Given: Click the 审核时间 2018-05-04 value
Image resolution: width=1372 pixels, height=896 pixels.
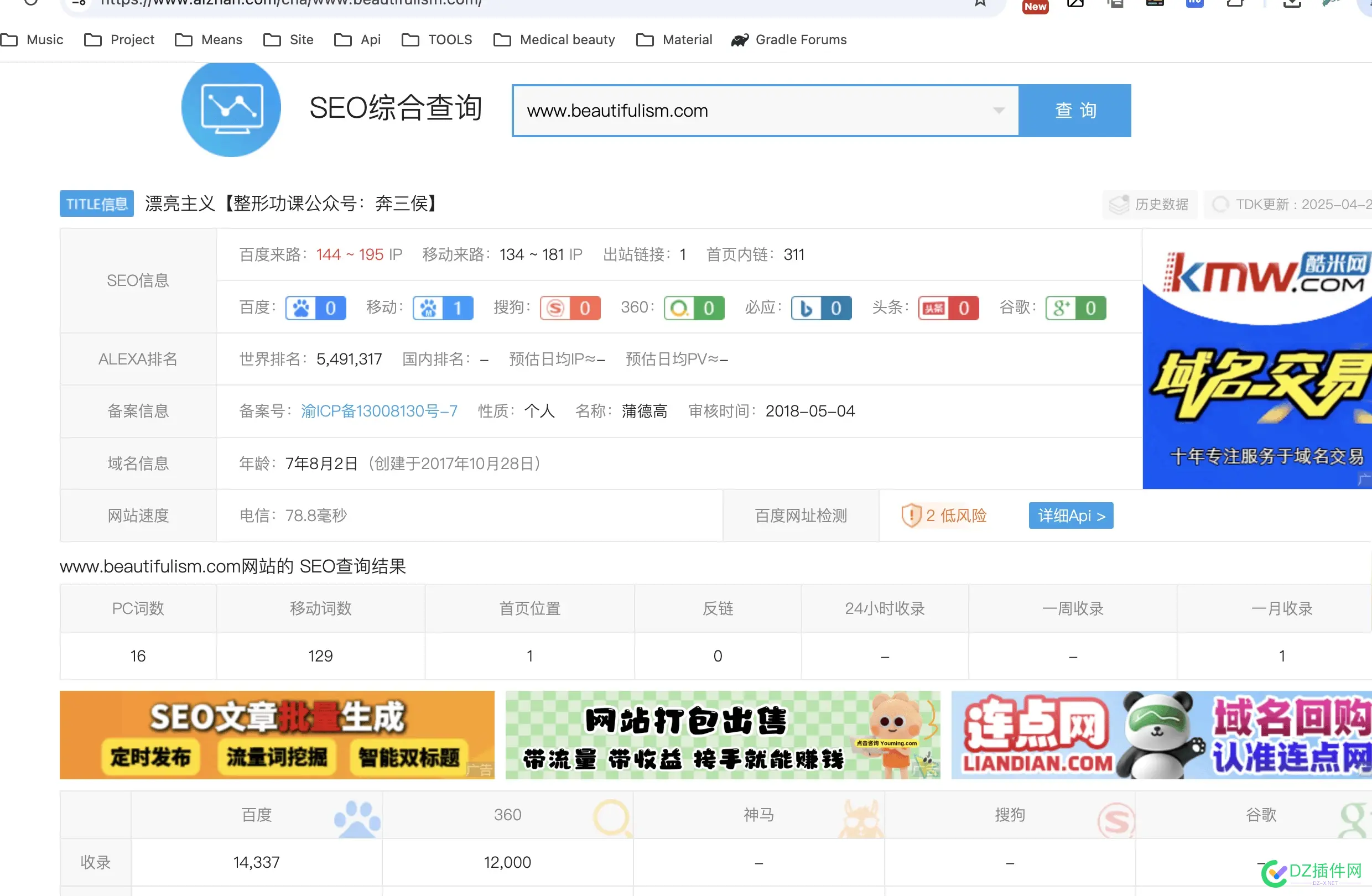Looking at the screenshot, I should pos(810,411).
